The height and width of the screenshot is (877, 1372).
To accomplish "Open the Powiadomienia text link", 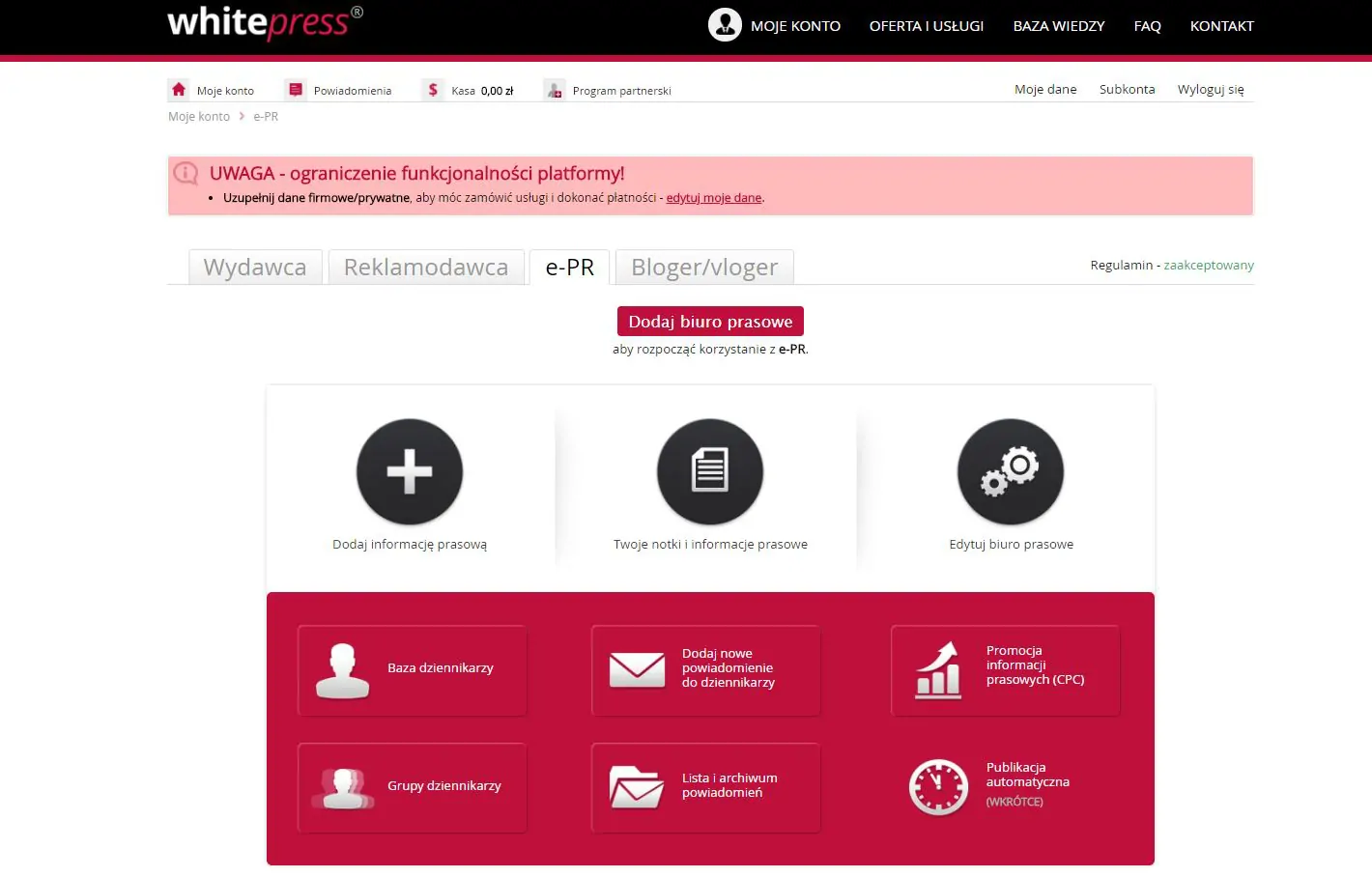I will pos(353,91).
